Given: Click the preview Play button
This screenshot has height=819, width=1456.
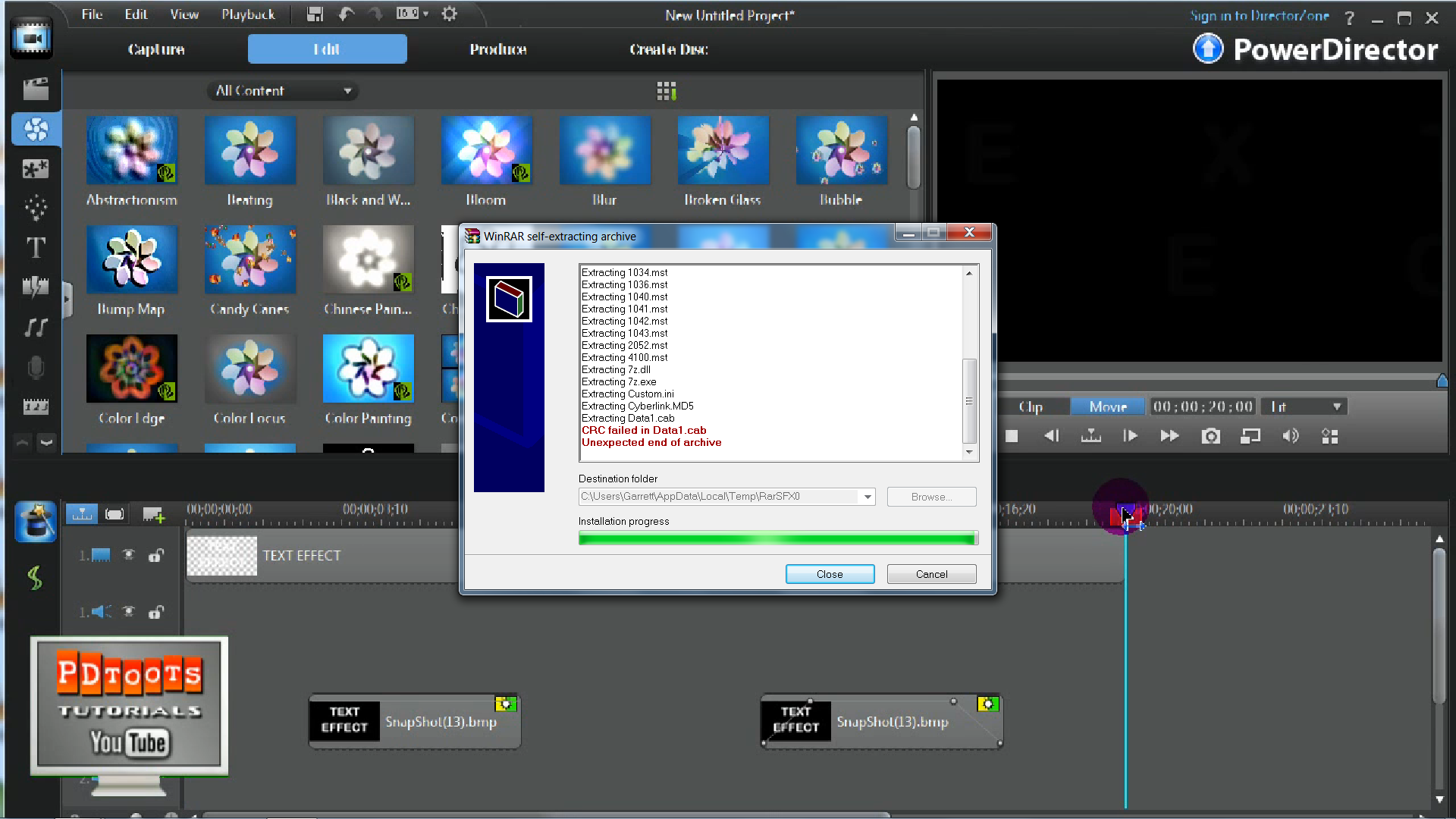Looking at the screenshot, I should pos(1130,436).
